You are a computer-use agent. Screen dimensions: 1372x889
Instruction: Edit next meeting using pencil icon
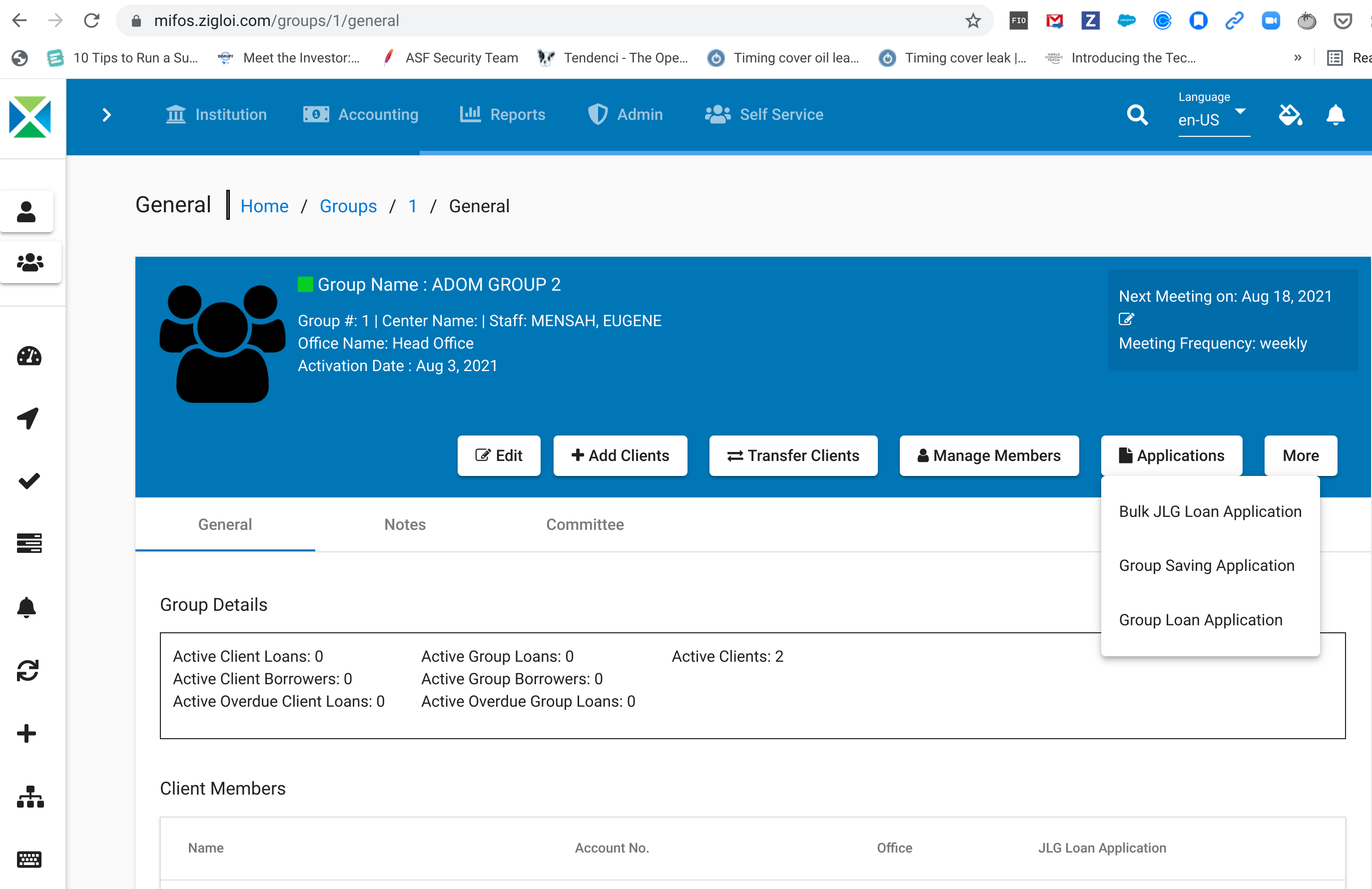(1126, 319)
